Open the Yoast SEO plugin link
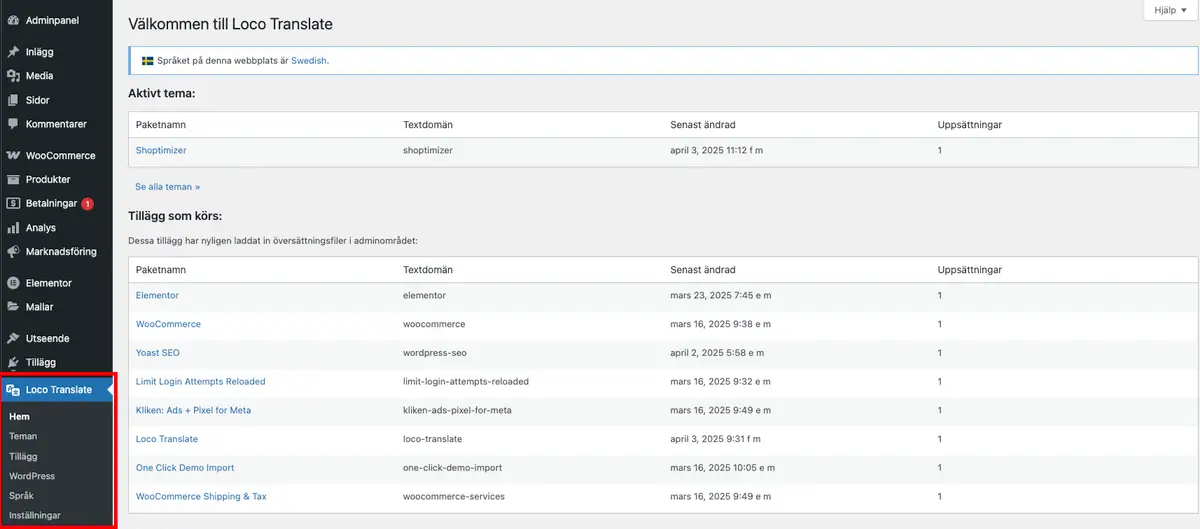This screenshot has width=1200, height=529. 158,353
